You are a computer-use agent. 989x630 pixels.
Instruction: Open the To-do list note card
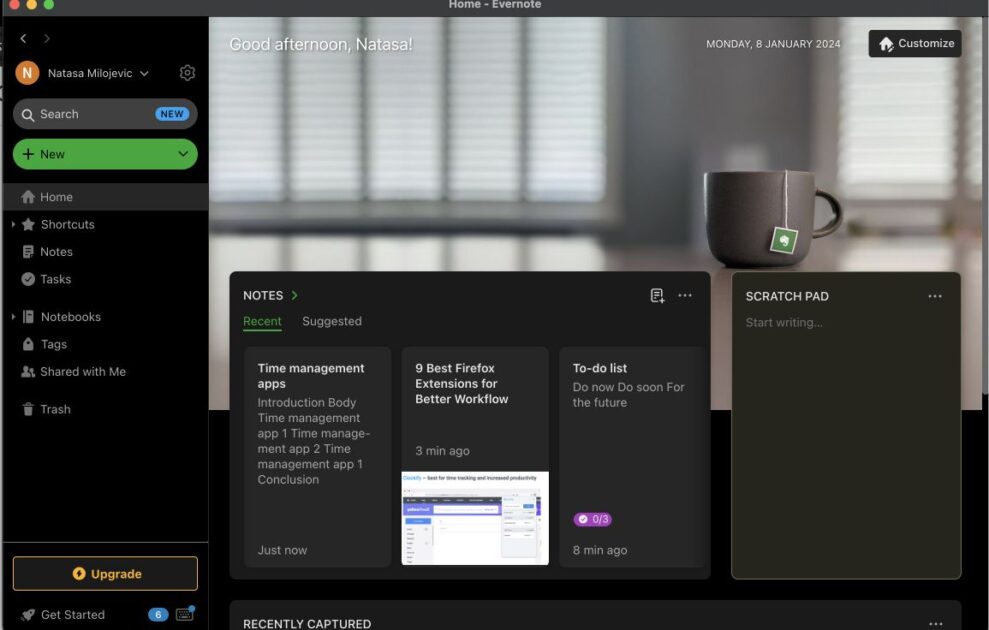(x=631, y=456)
